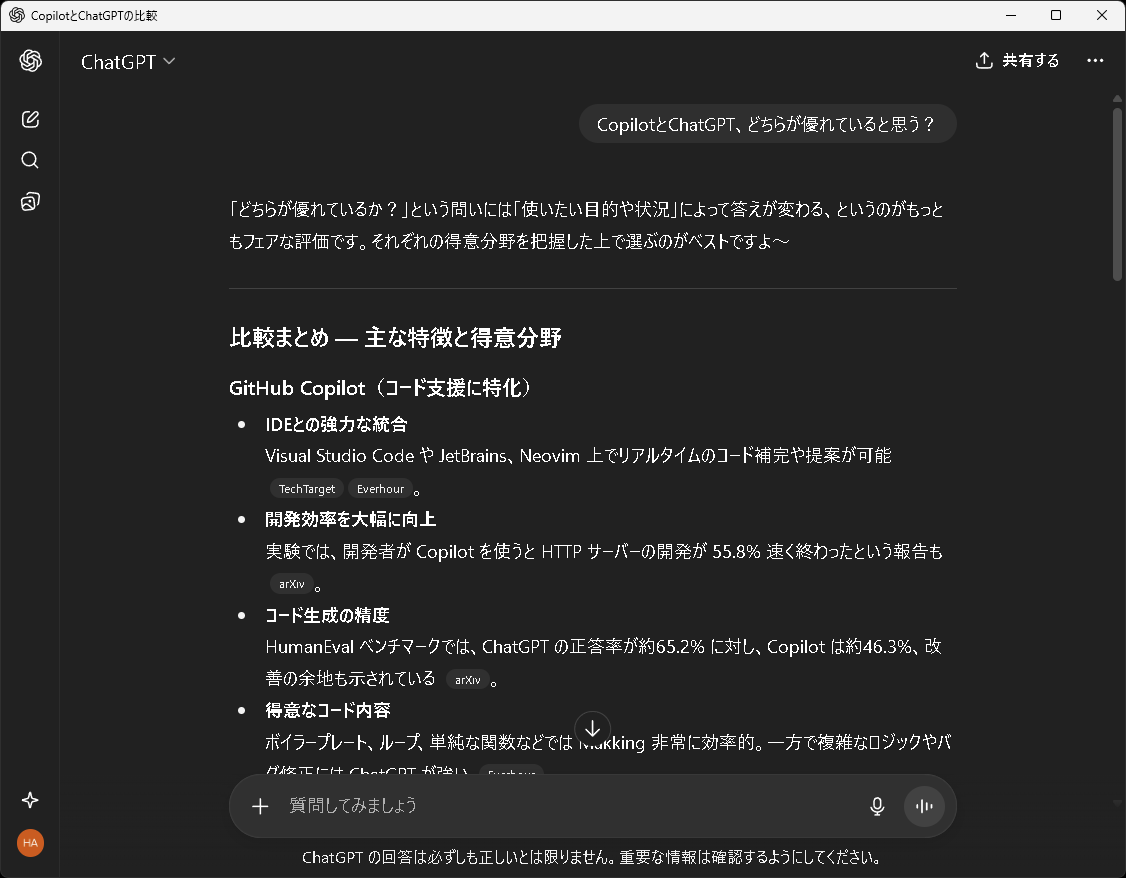Open search using the magnifier icon
Viewport: 1126px width, 878px height.
click(x=30, y=160)
